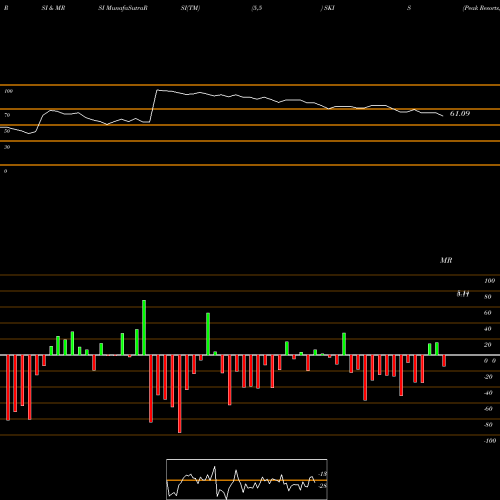This screenshot has width=500, height=500.
Task: Click the tallest green histogram bar
Action: 144,327
